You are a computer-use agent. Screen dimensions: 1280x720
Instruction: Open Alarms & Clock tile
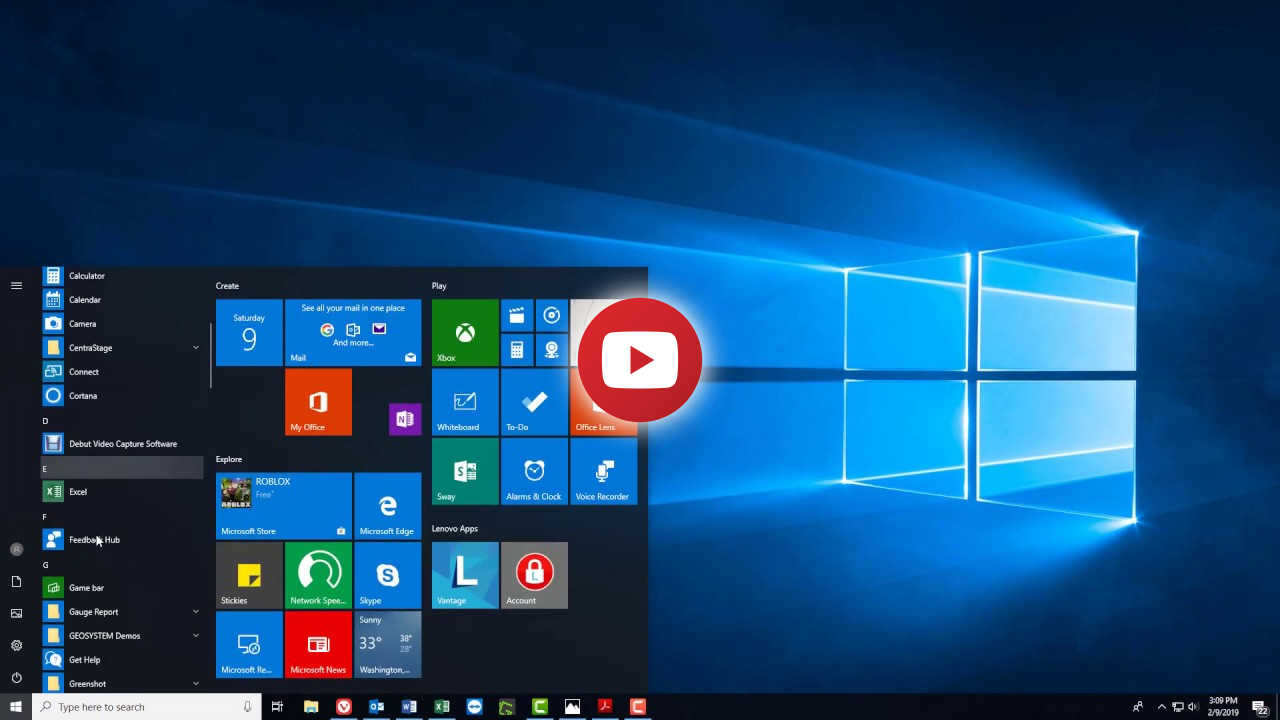534,472
